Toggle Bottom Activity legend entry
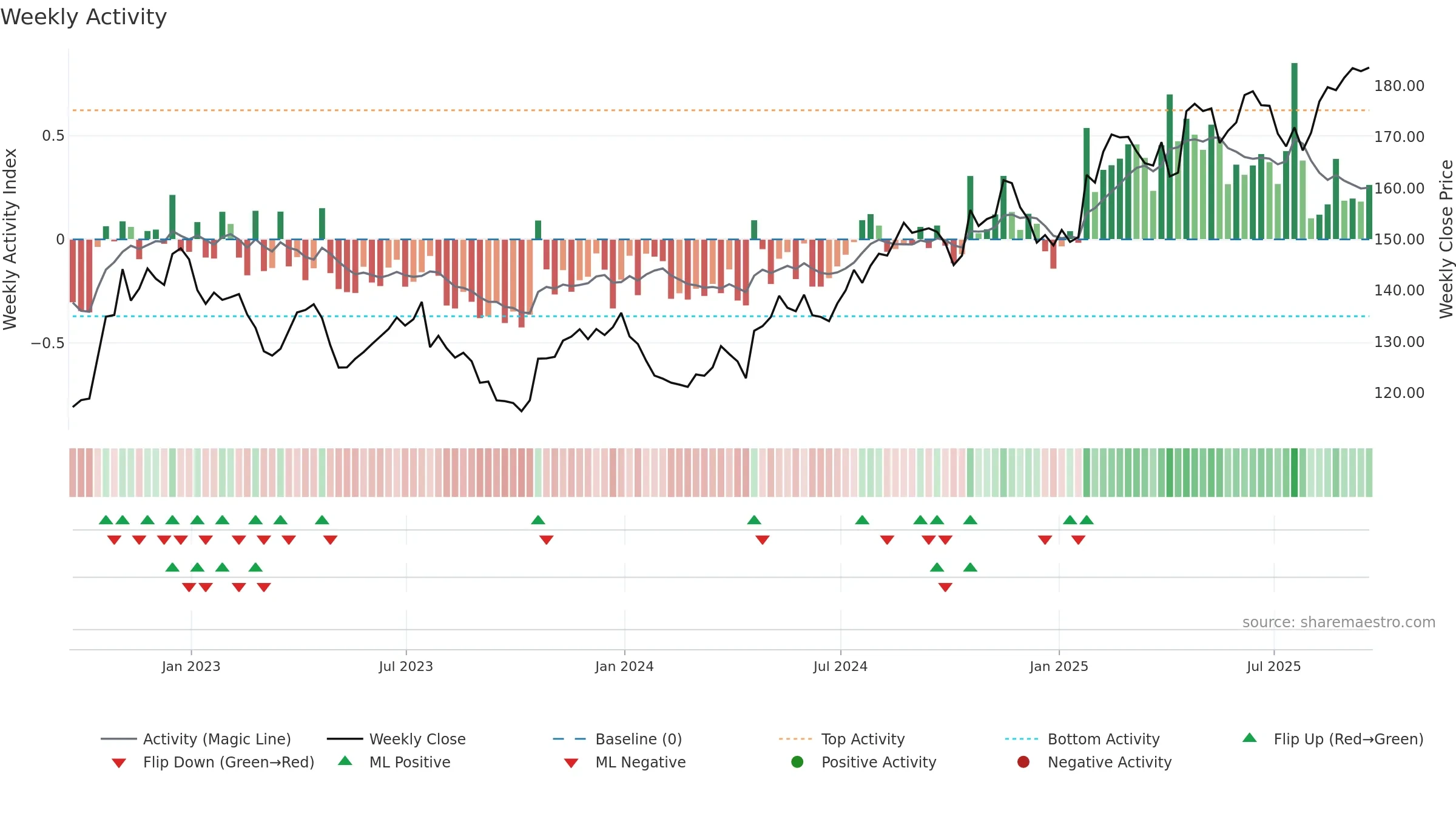The width and height of the screenshot is (1456, 819). tap(1082, 739)
